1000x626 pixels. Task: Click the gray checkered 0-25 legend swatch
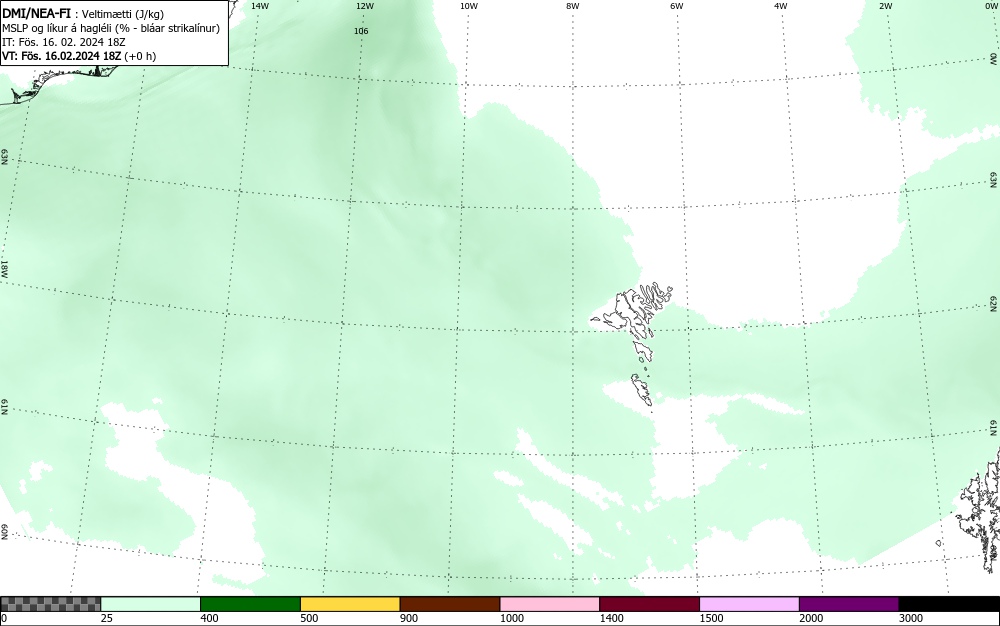[50, 604]
